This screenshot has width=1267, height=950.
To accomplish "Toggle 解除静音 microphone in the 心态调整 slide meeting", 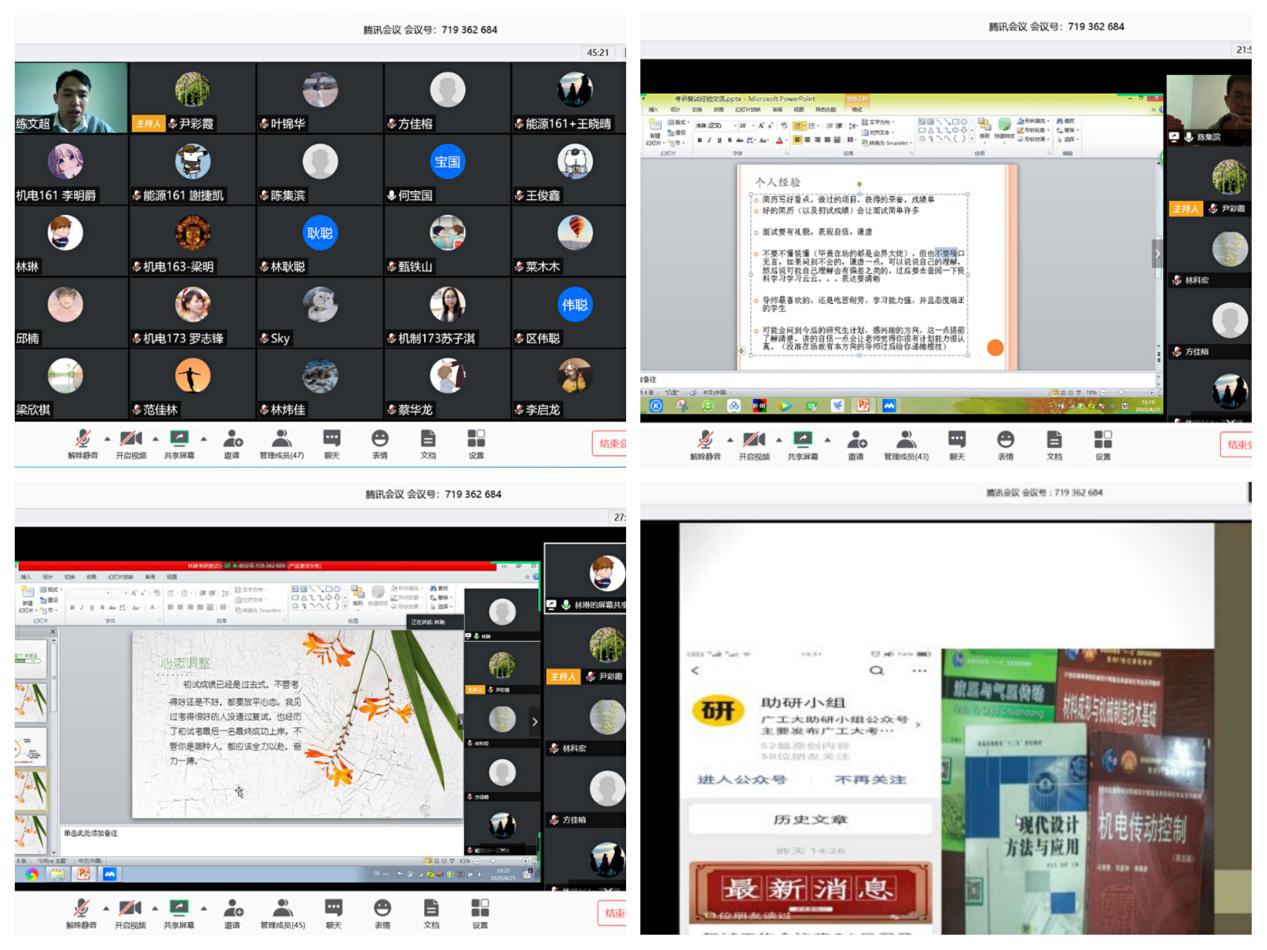I will click(x=82, y=910).
